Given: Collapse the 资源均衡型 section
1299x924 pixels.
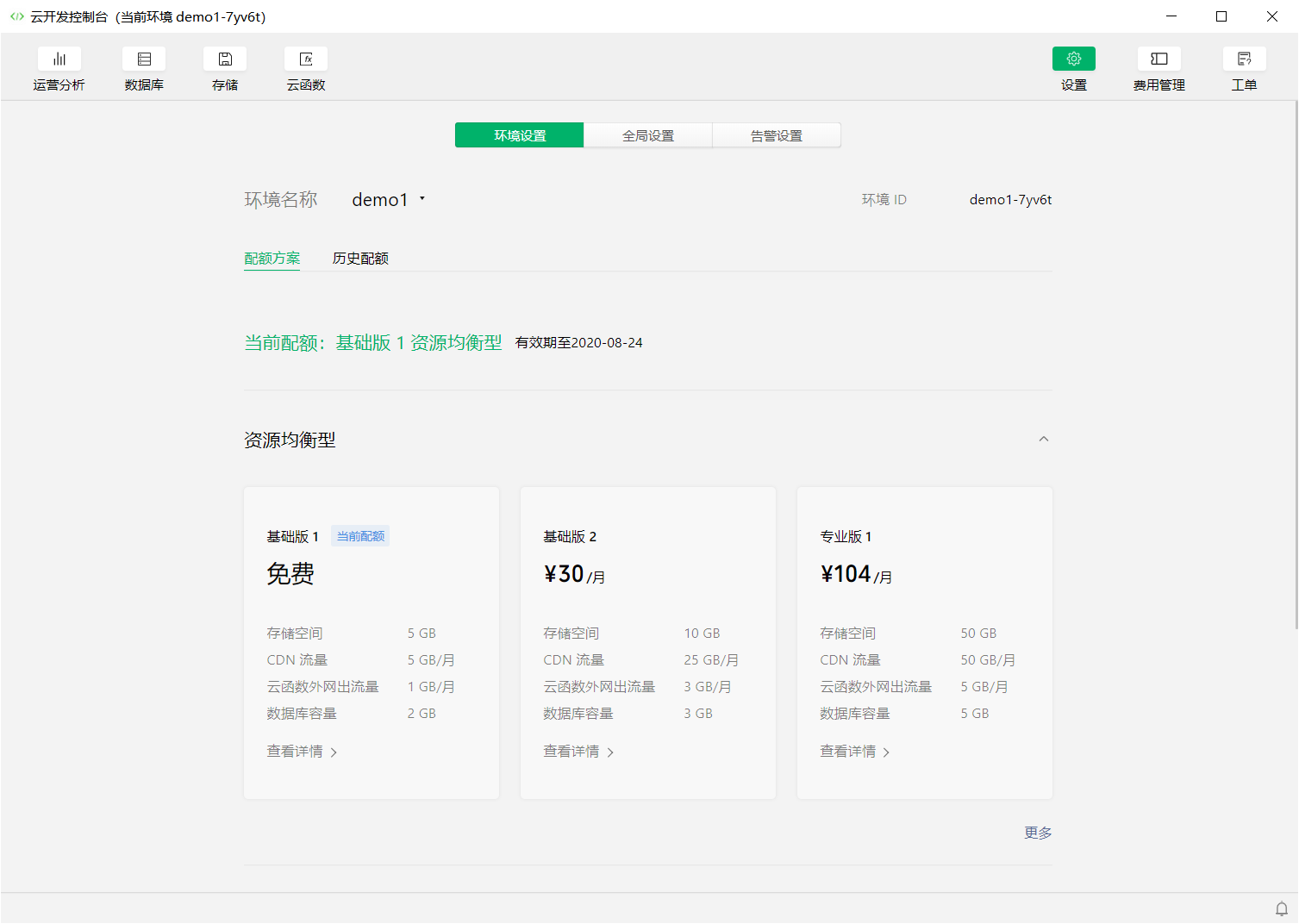Looking at the screenshot, I should click(x=1044, y=440).
